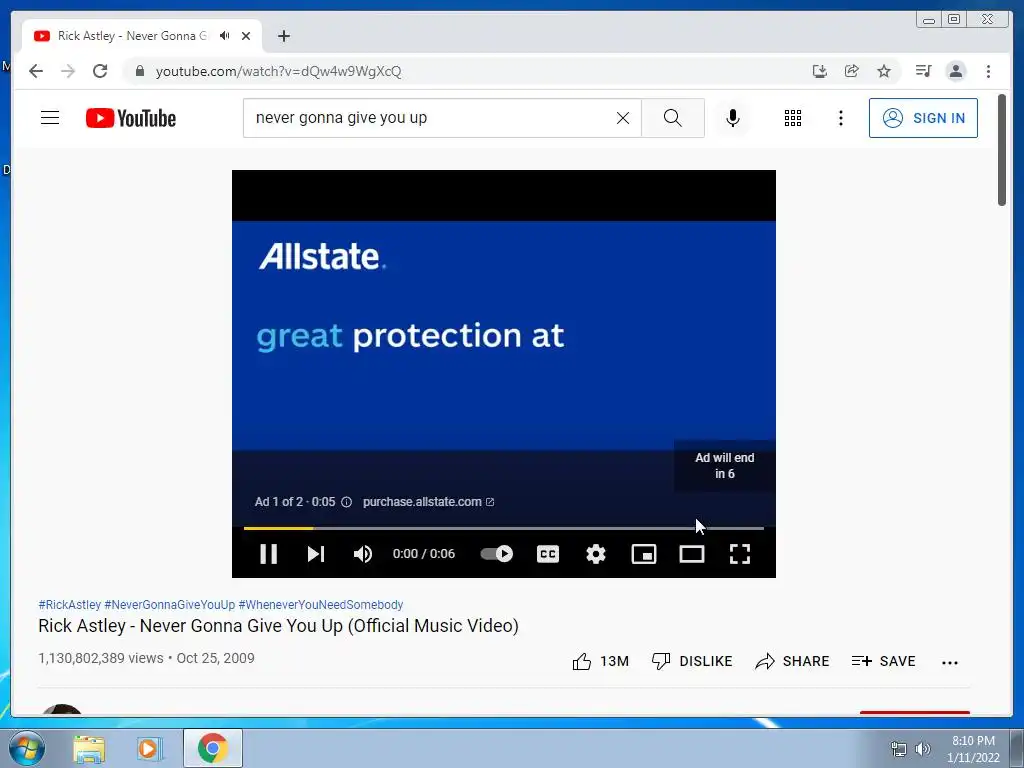Click the video progress bar
Viewport: 1024px width, 768px height.
[x=504, y=528]
